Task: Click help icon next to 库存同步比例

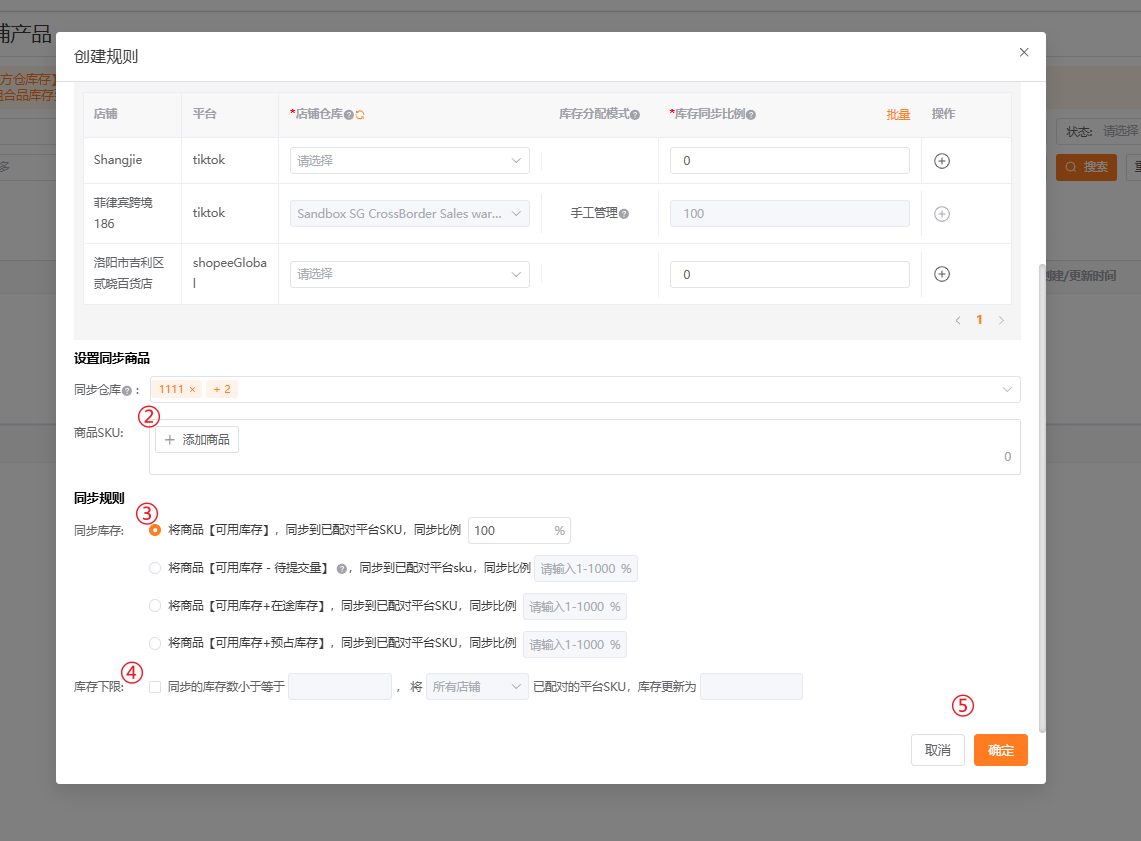Action: (x=751, y=115)
